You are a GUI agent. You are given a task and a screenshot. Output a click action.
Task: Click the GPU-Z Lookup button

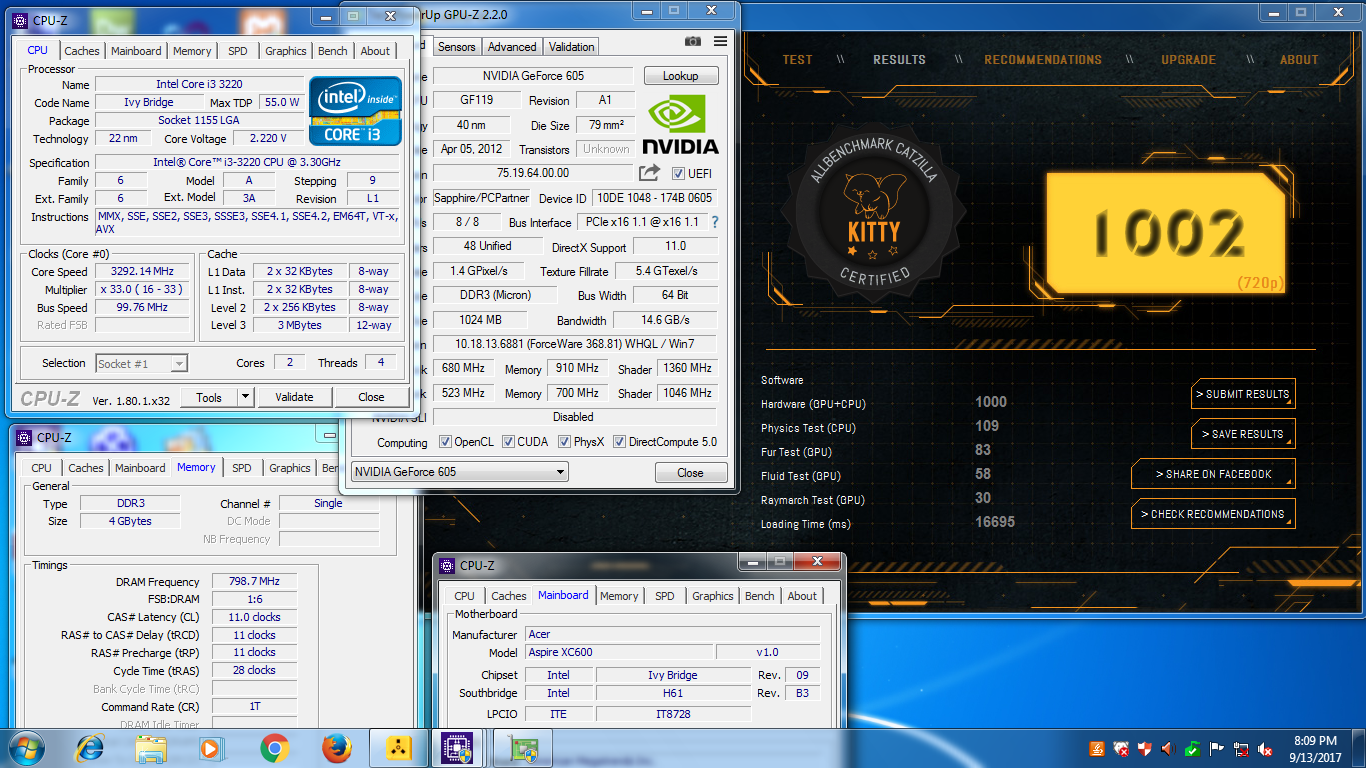point(681,76)
